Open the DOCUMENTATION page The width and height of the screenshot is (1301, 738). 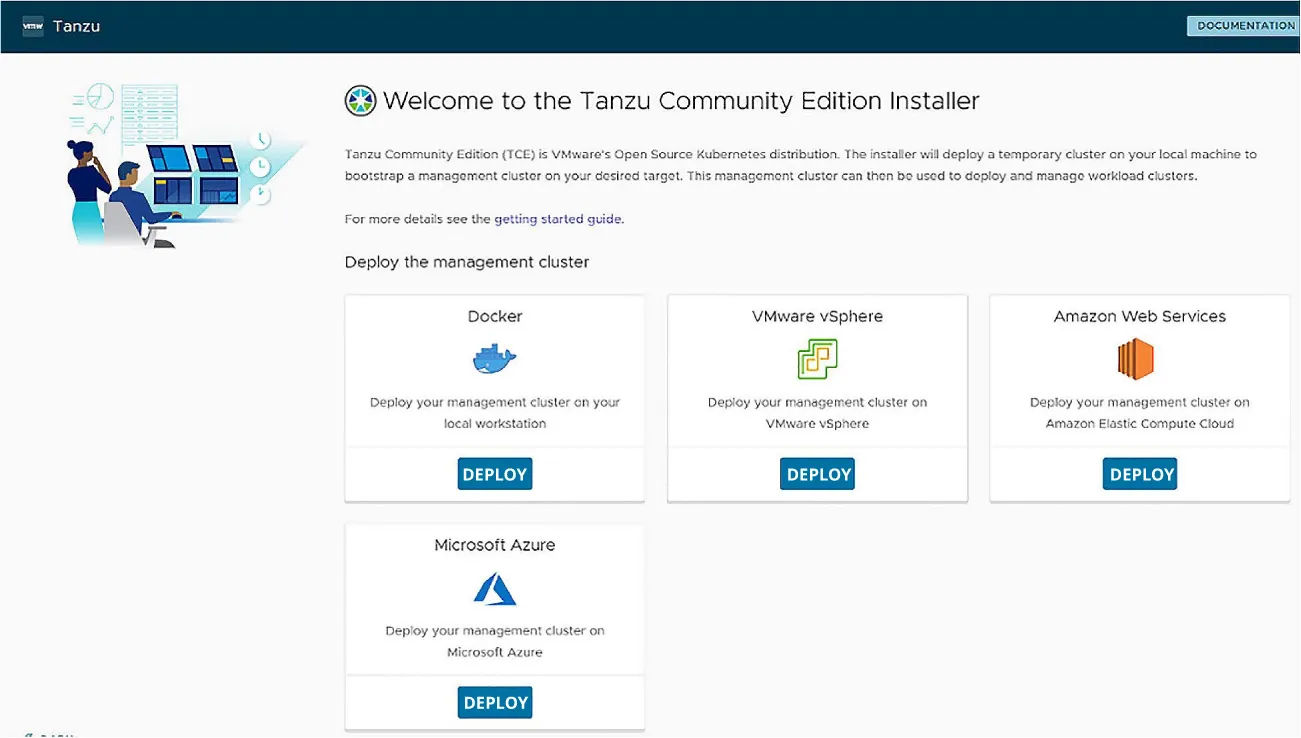[1242, 25]
